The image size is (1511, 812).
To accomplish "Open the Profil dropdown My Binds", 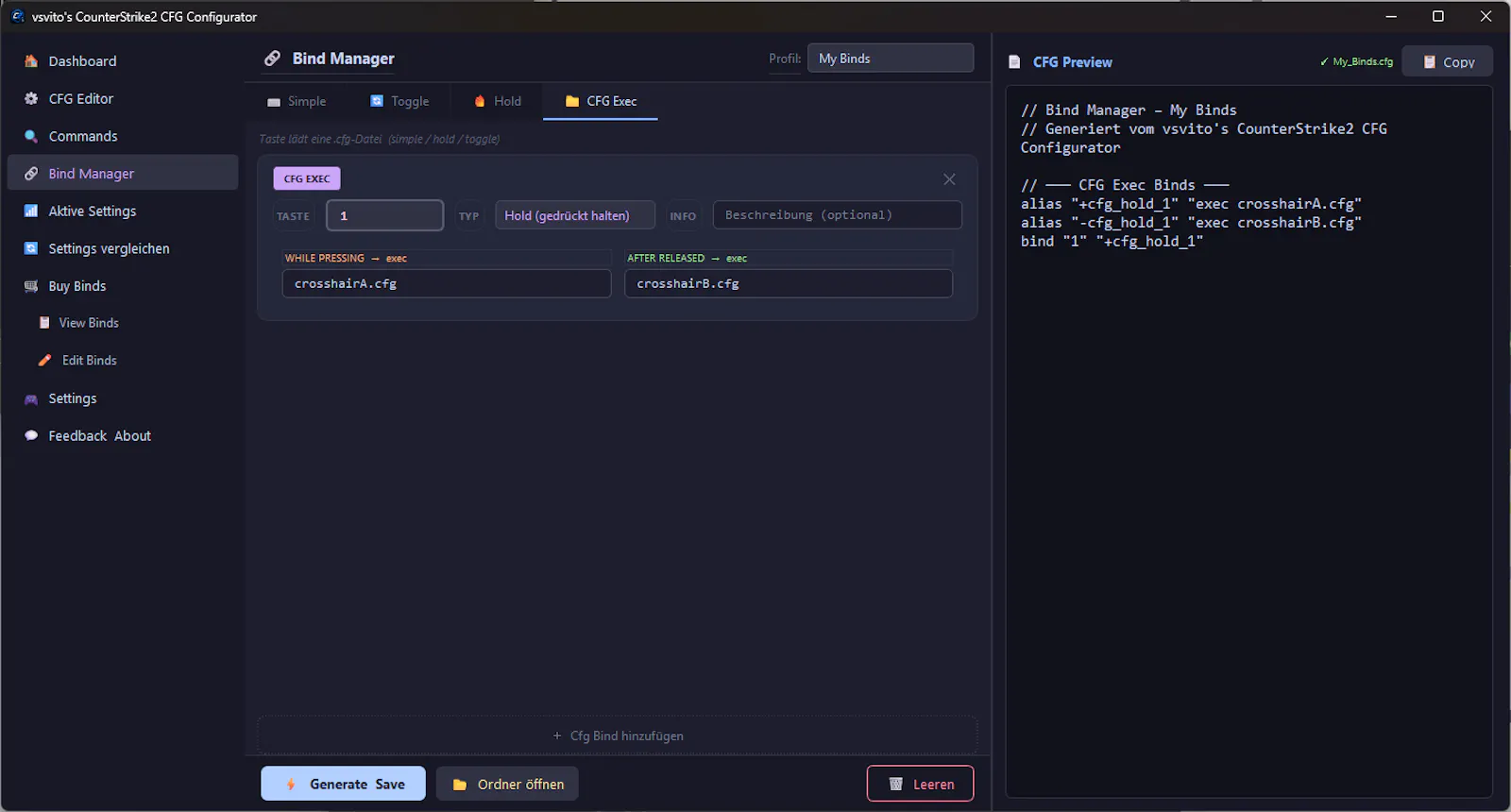I will 891,58.
